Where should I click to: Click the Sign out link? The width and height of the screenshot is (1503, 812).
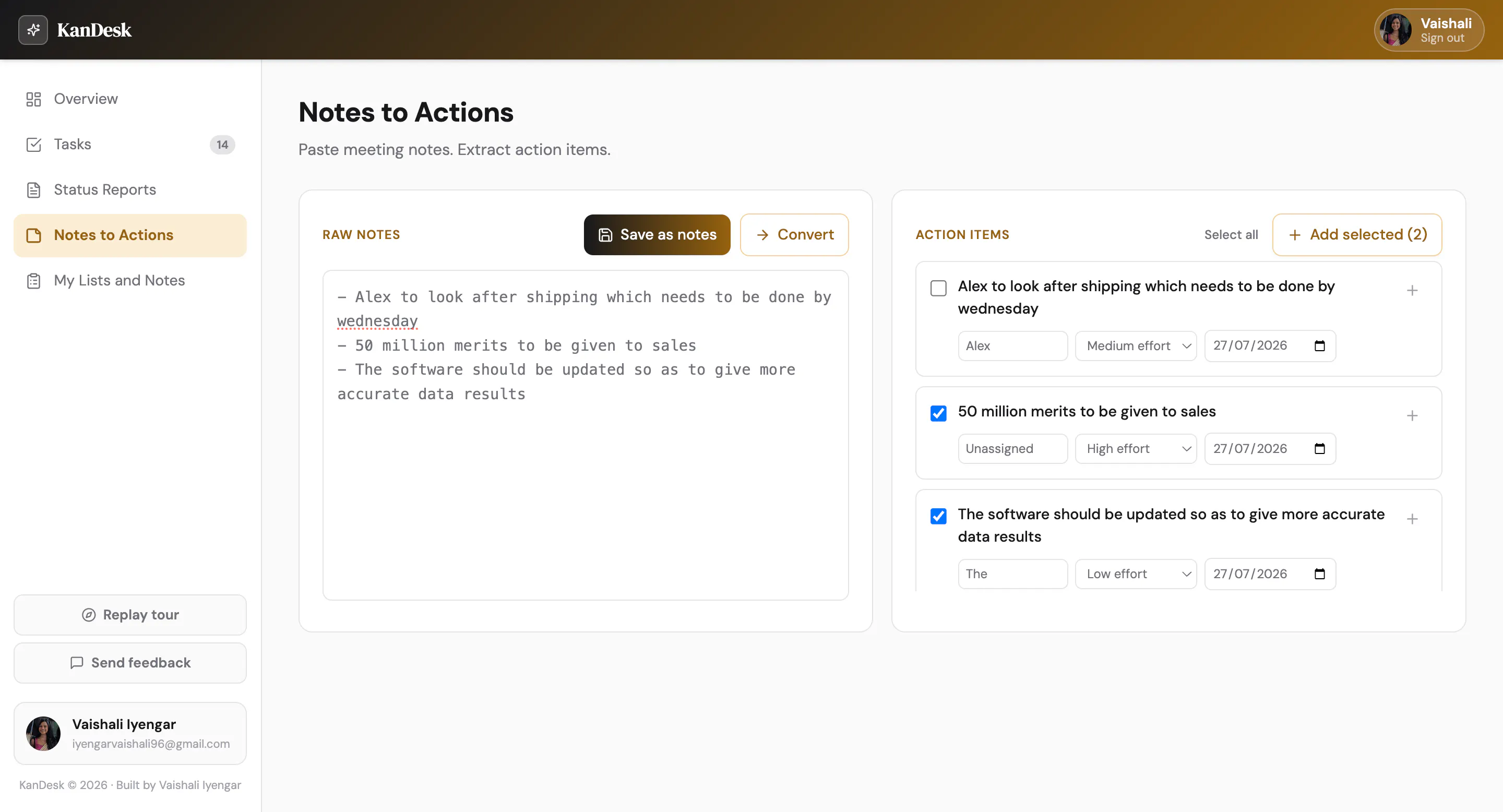[1442, 38]
